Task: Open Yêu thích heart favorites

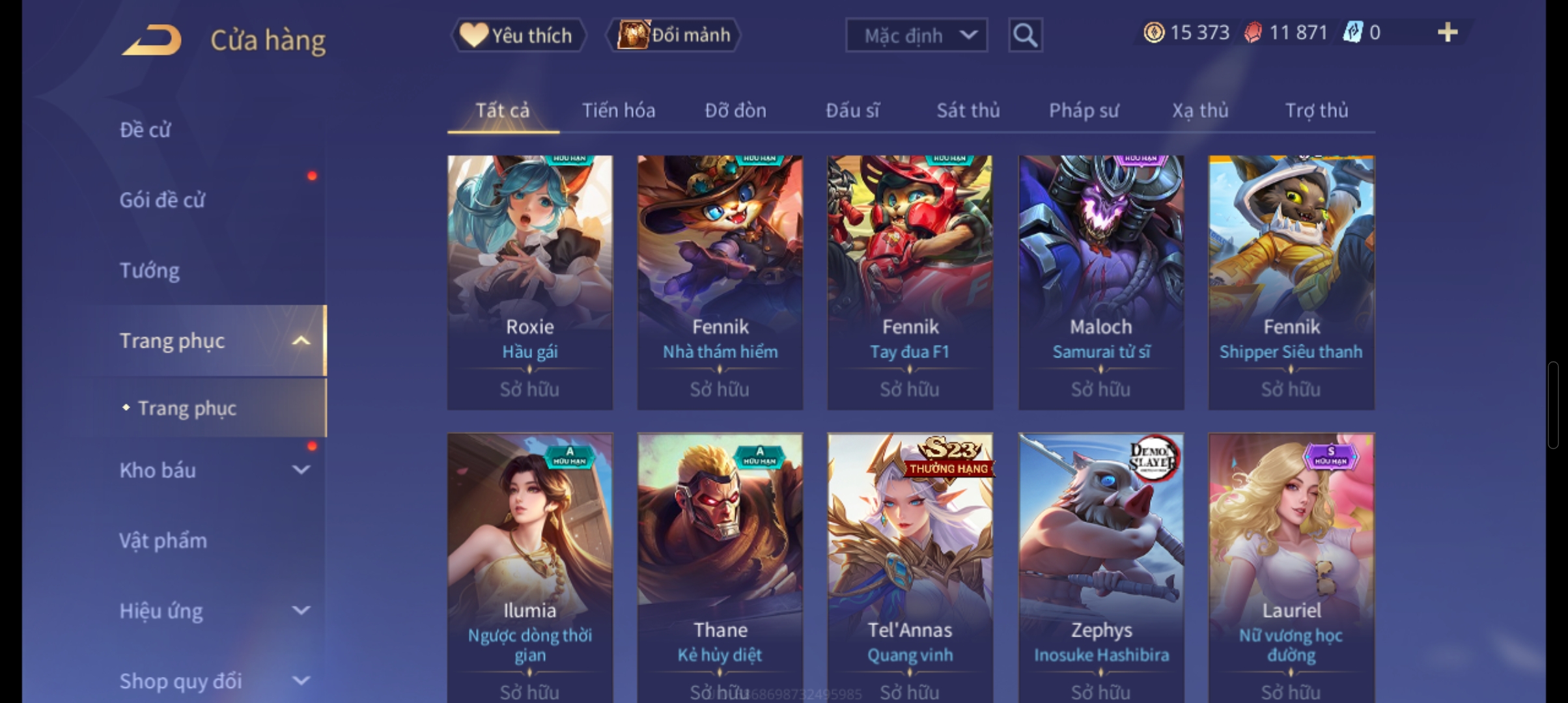Action: tap(518, 35)
